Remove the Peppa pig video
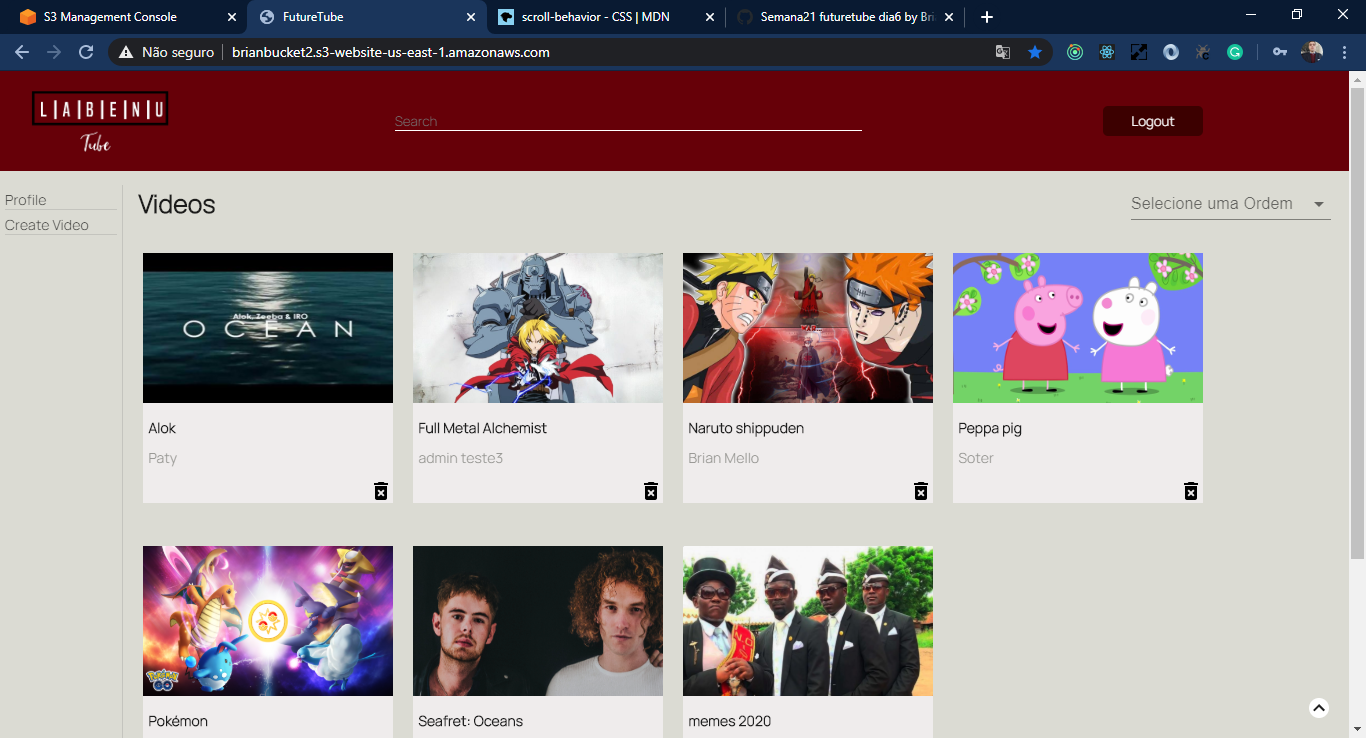The height and width of the screenshot is (738, 1366). pyautogui.click(x=1191, y=490)
